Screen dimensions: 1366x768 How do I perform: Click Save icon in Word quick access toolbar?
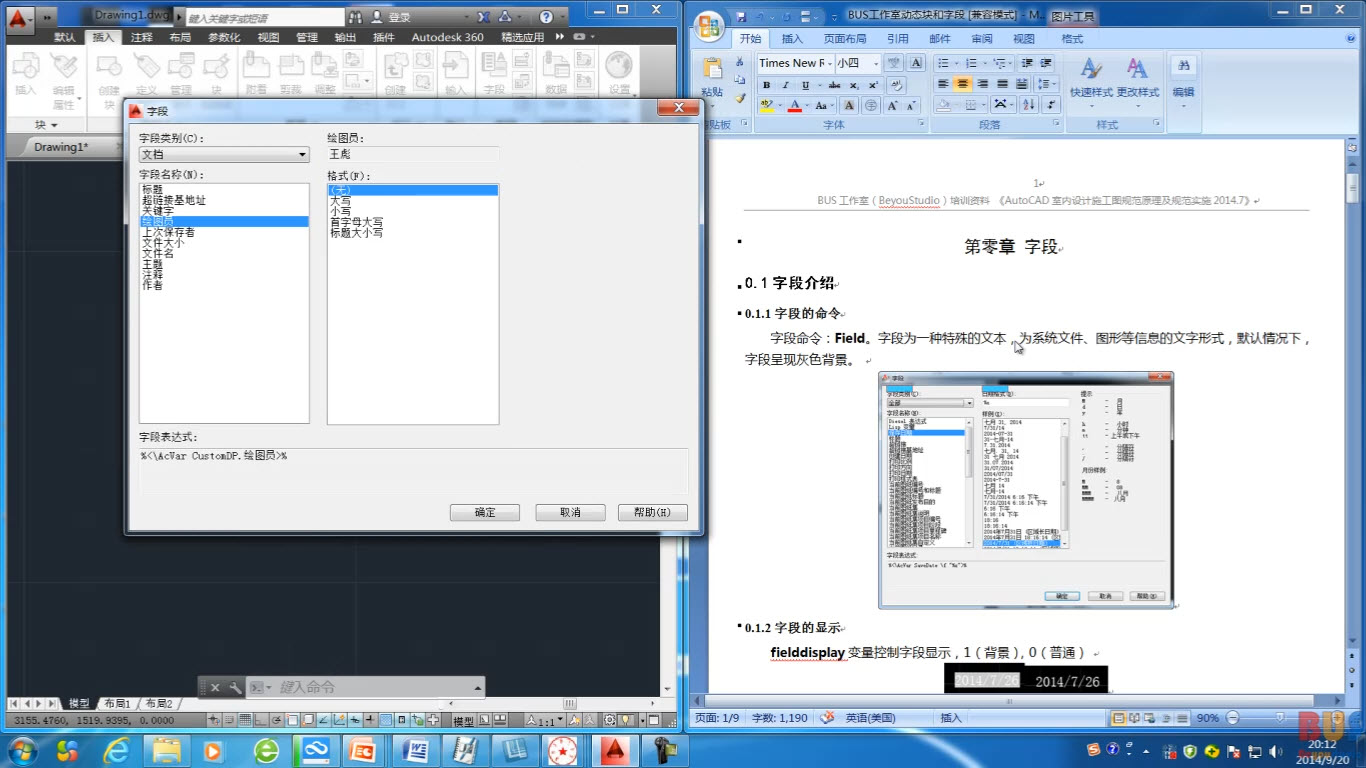[x=742, y=17]
